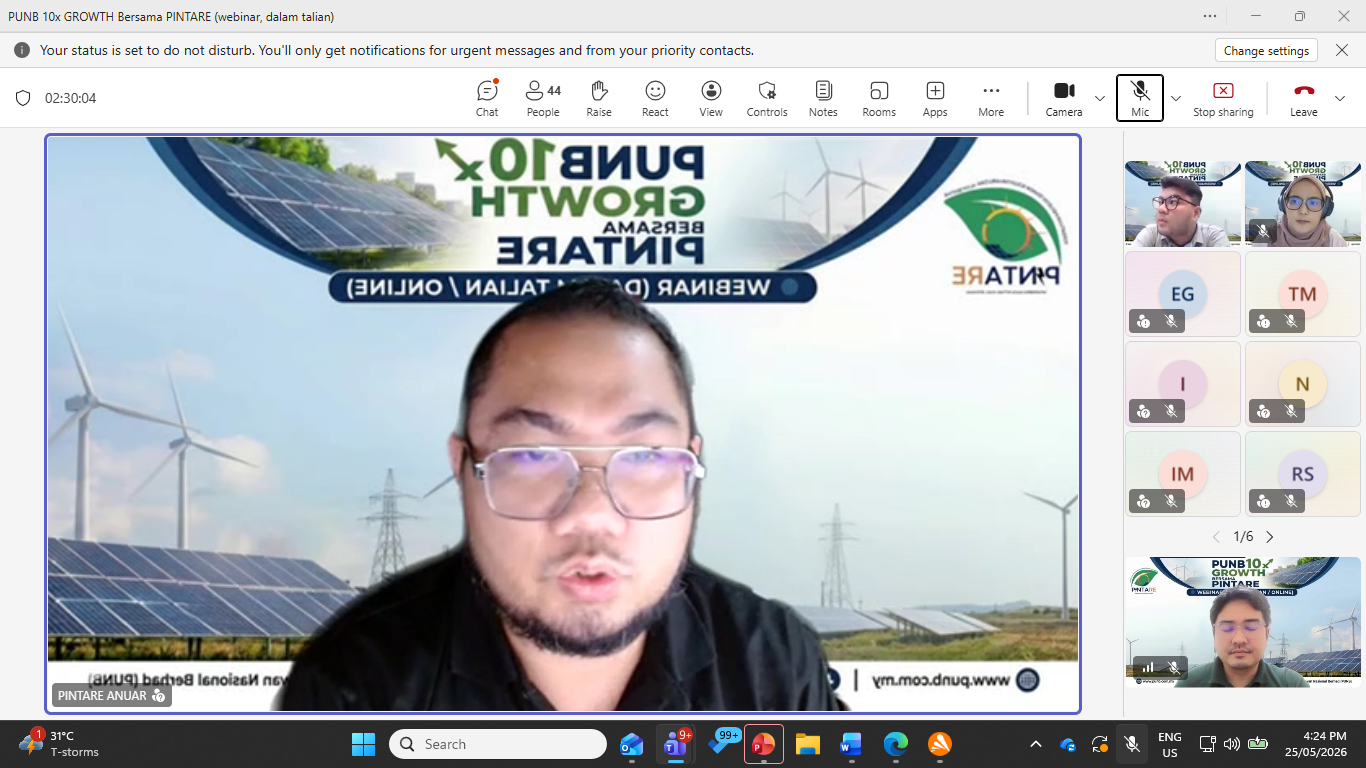1366x768 pixels.
Task: Go to next participant page
Action: coord(1270,537)
